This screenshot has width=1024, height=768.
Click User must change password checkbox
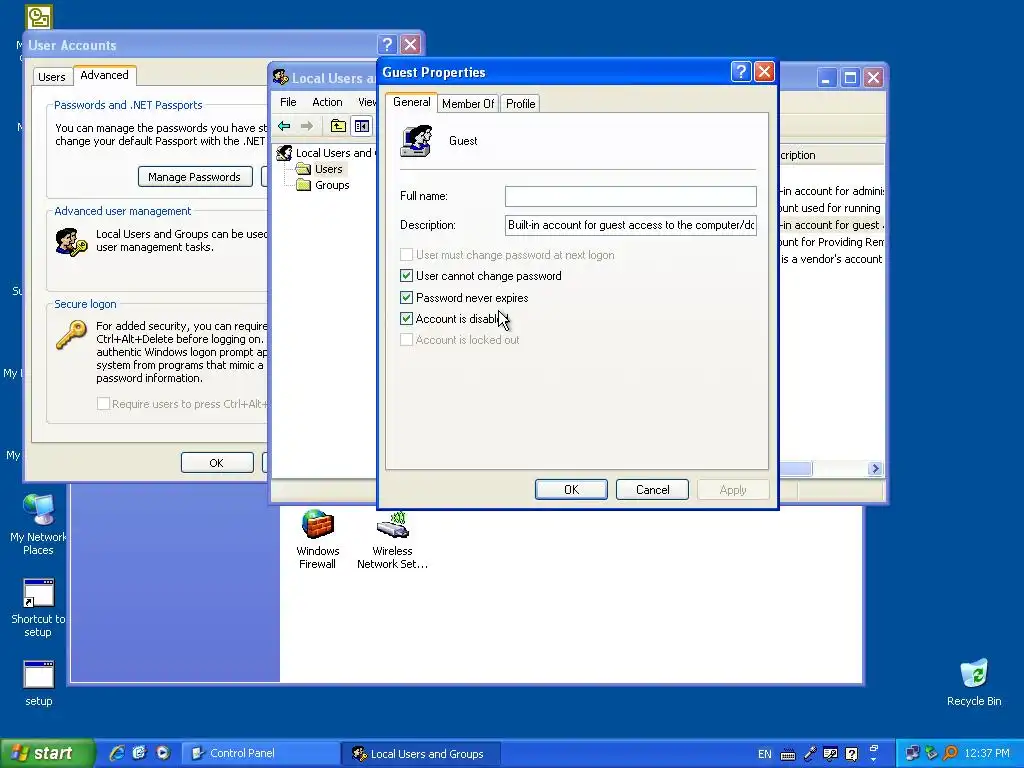coord(406,255)
